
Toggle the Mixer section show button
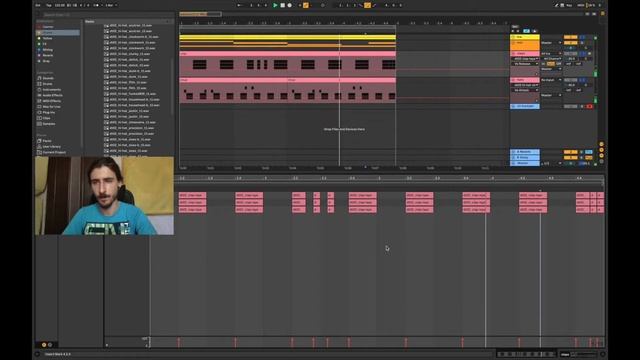(601, 156)
